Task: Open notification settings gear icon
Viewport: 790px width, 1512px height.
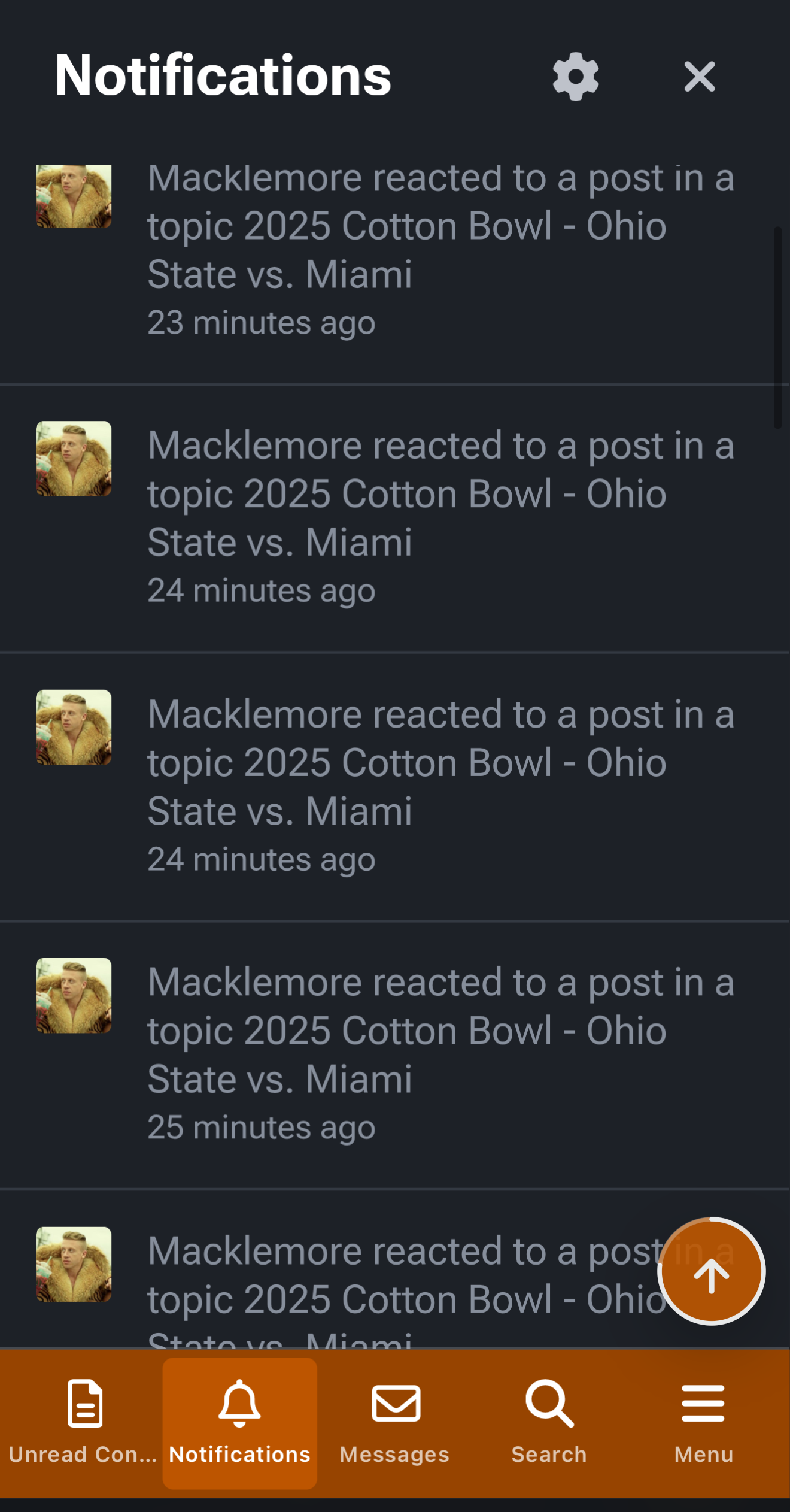Action: 575,77
